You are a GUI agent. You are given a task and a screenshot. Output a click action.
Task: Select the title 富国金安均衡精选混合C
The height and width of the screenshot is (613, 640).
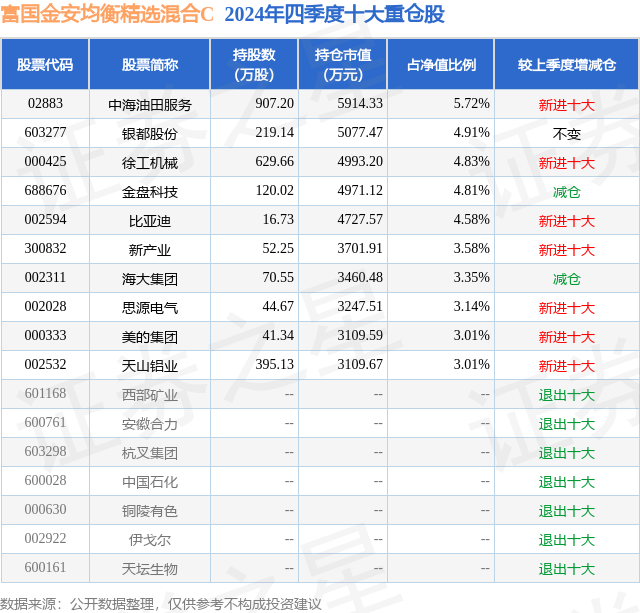coord(107,14)
